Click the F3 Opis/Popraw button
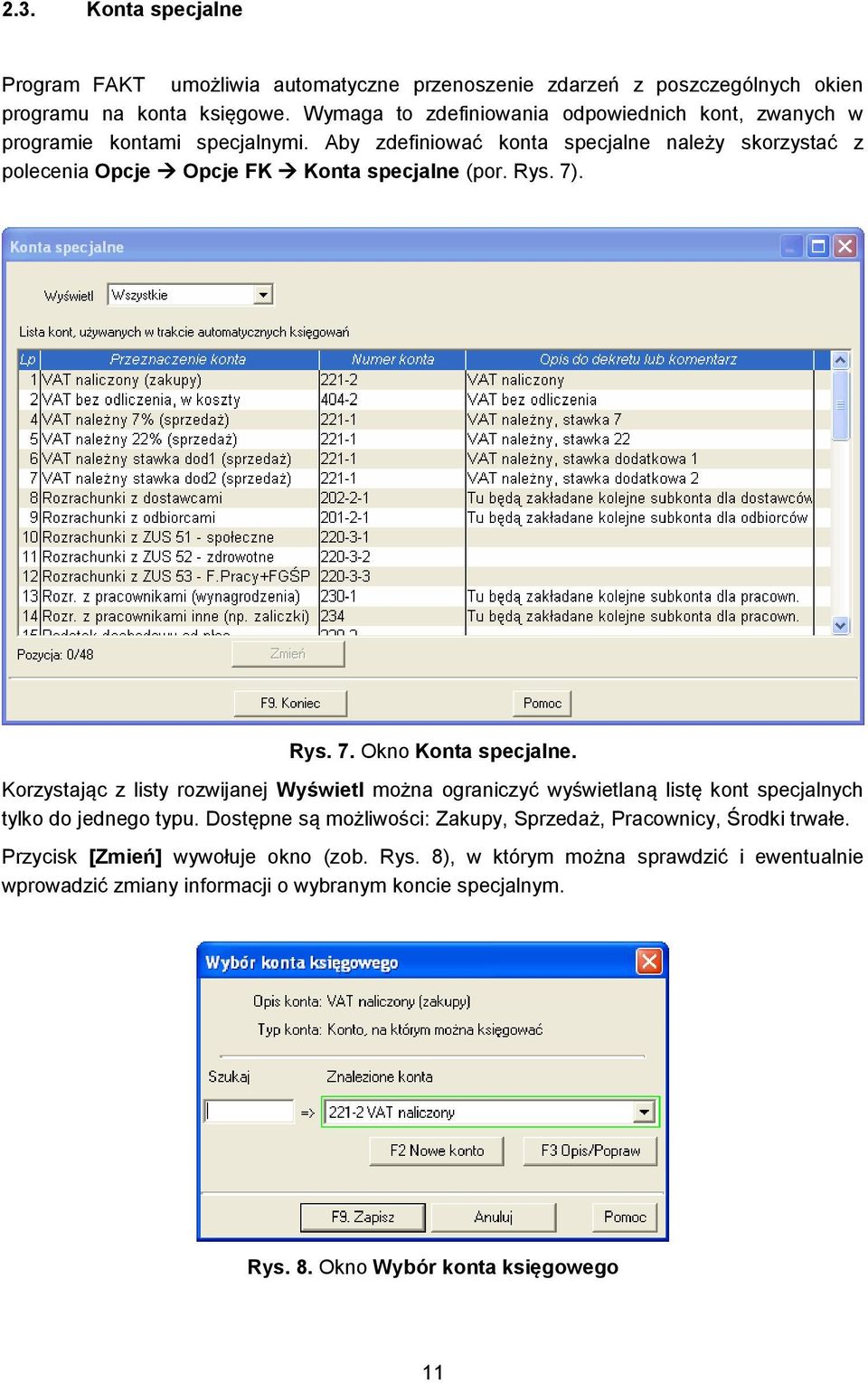868x1383 pixels. [590, 1151]
